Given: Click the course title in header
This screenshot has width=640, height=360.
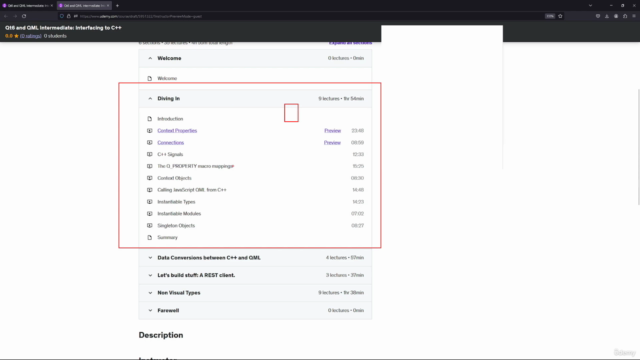Looking at the screenshot, I should (x=63, y=28).
